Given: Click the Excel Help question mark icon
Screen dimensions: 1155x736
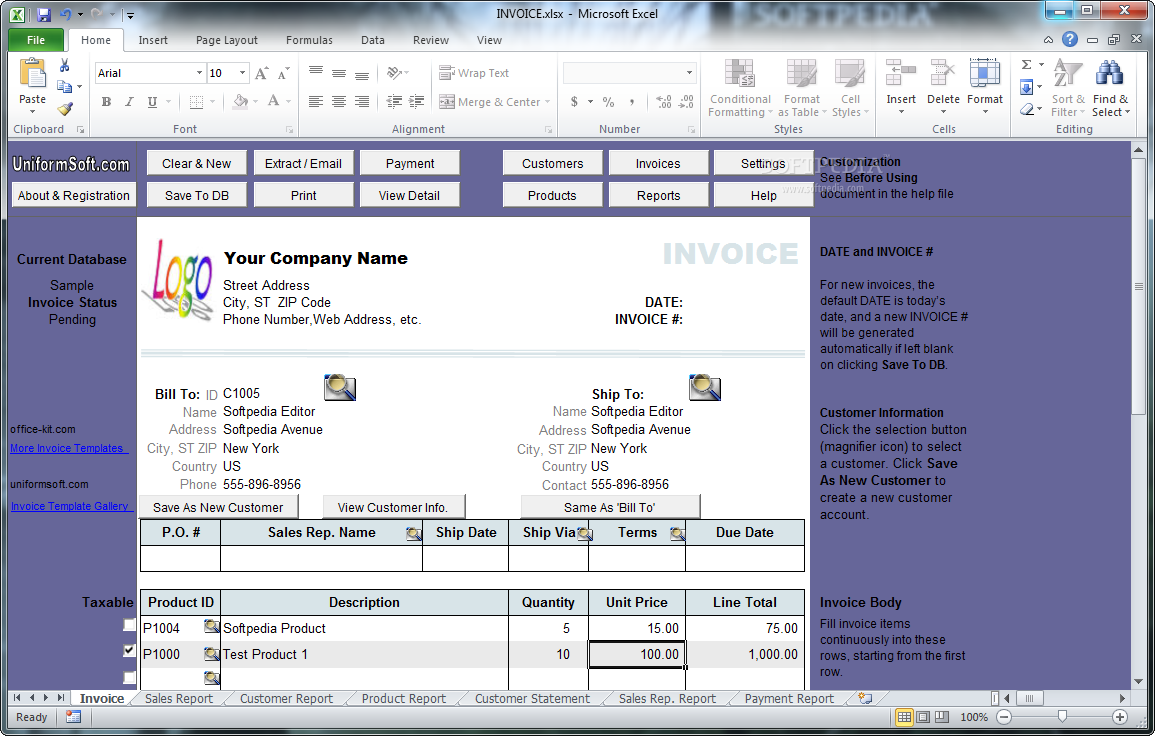Looking at the screenshot, I should pos(1070,40).
